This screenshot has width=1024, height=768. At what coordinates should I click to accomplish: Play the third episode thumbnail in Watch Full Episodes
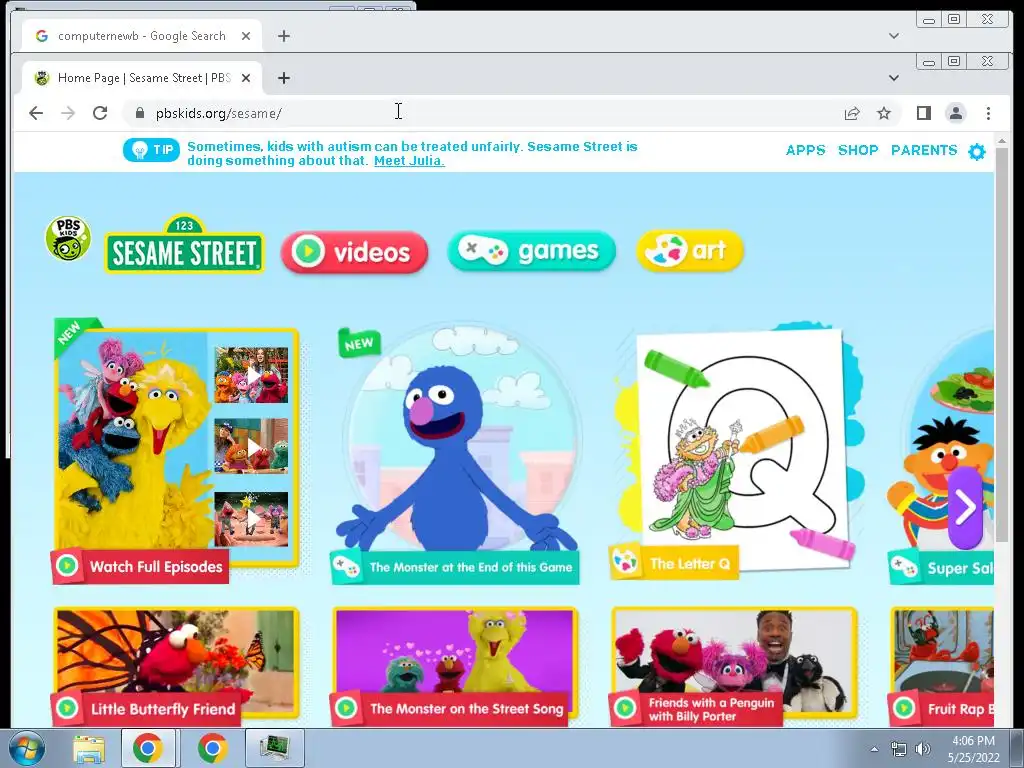(x=251, y=519)
